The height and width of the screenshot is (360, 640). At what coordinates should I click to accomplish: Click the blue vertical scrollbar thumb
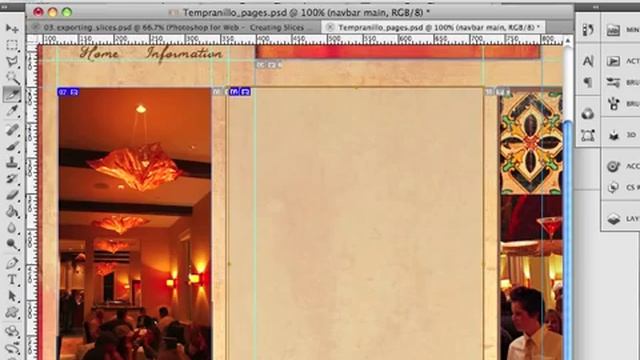click(567, 241)
